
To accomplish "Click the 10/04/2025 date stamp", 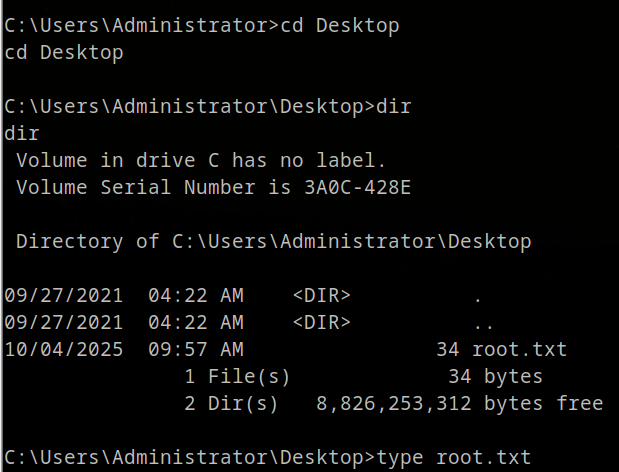I will [64, 350].
